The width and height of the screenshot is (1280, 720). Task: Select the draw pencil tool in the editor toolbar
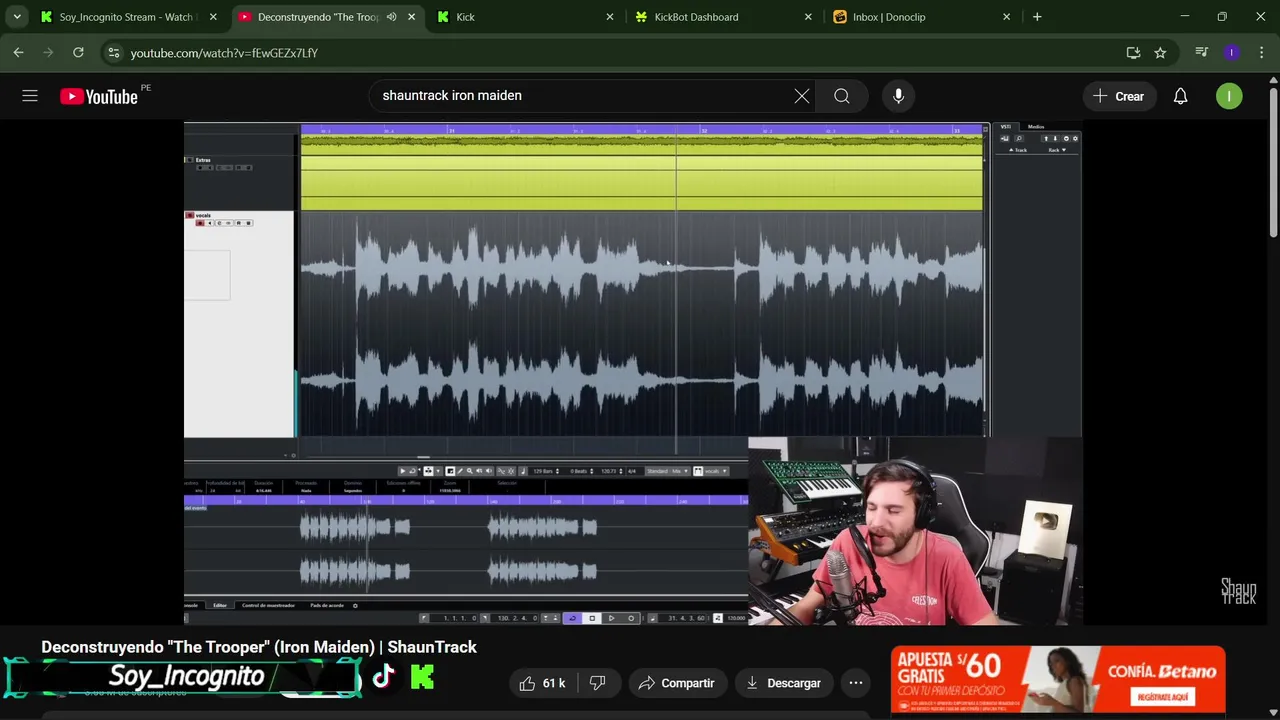(460, 471)
